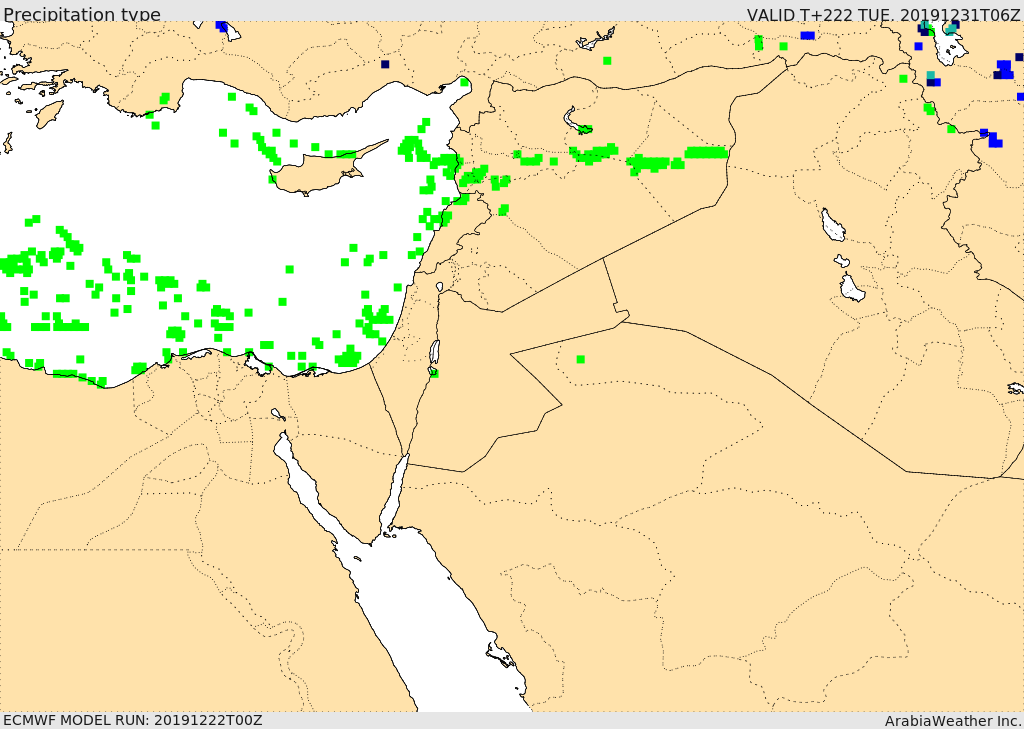Click the 'ECMWF MODEL RUN: 20191222T00Z' label
The width and height of the screenshot is (1024, 729).
(x=133, y=720)
